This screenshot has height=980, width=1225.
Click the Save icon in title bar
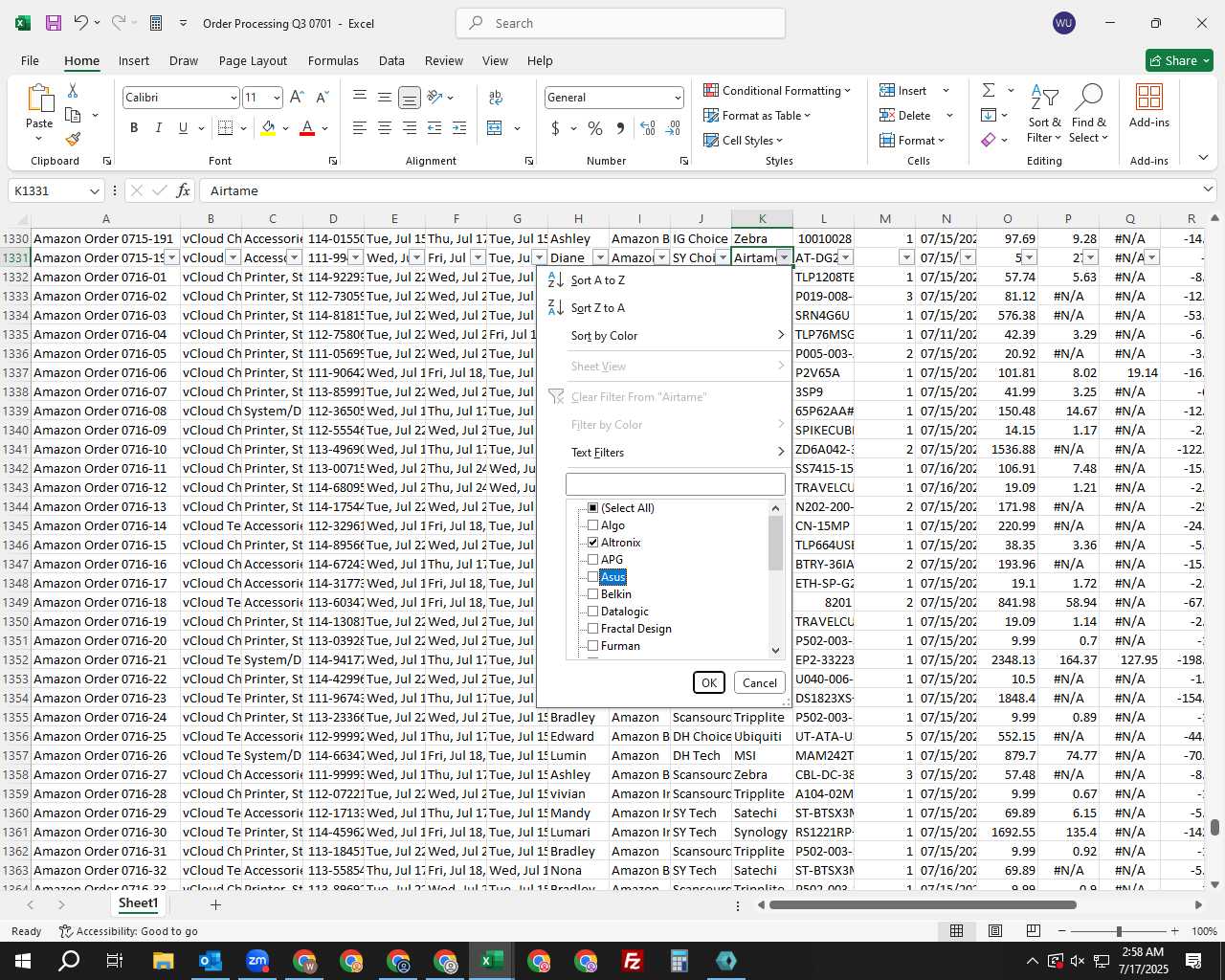tap(54, 23)
